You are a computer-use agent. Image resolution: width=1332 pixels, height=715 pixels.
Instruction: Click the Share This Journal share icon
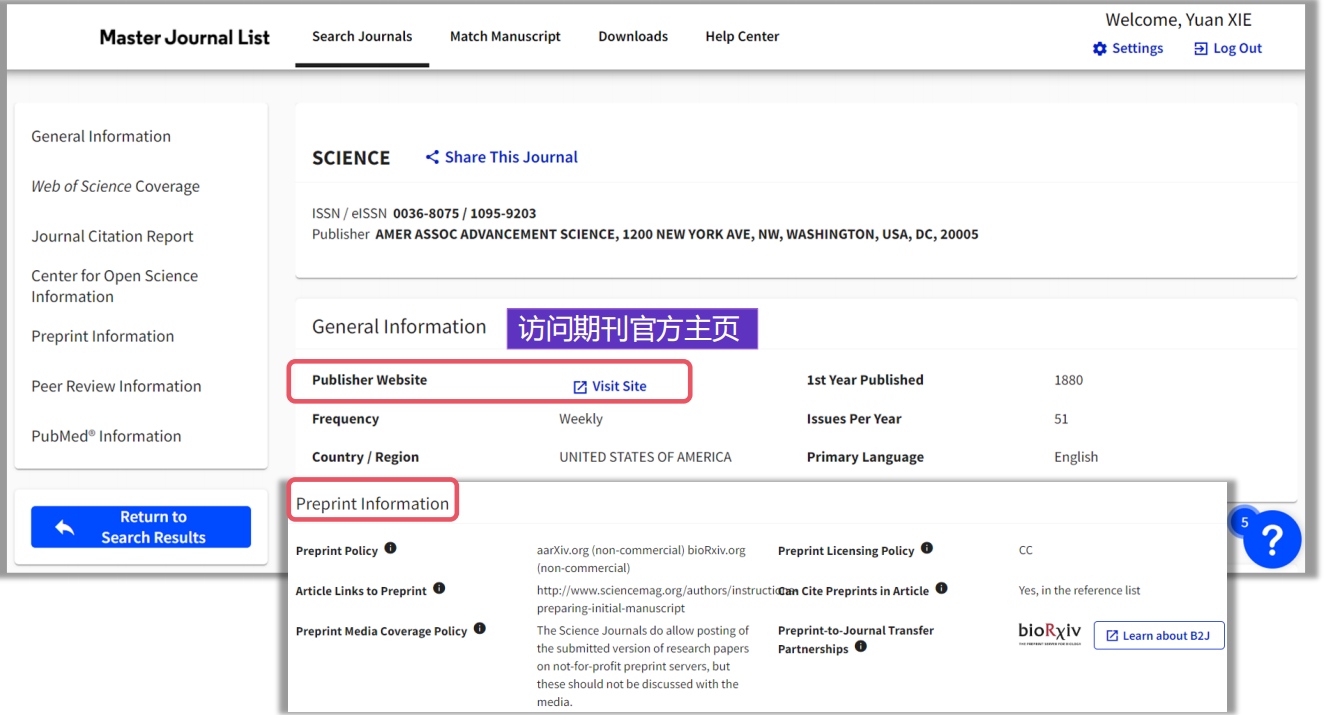(x=432, y=156)
